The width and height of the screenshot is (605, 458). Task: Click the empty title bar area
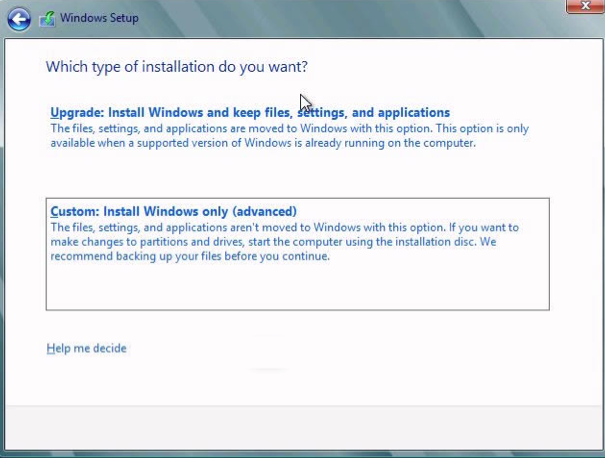pos(350,18)
